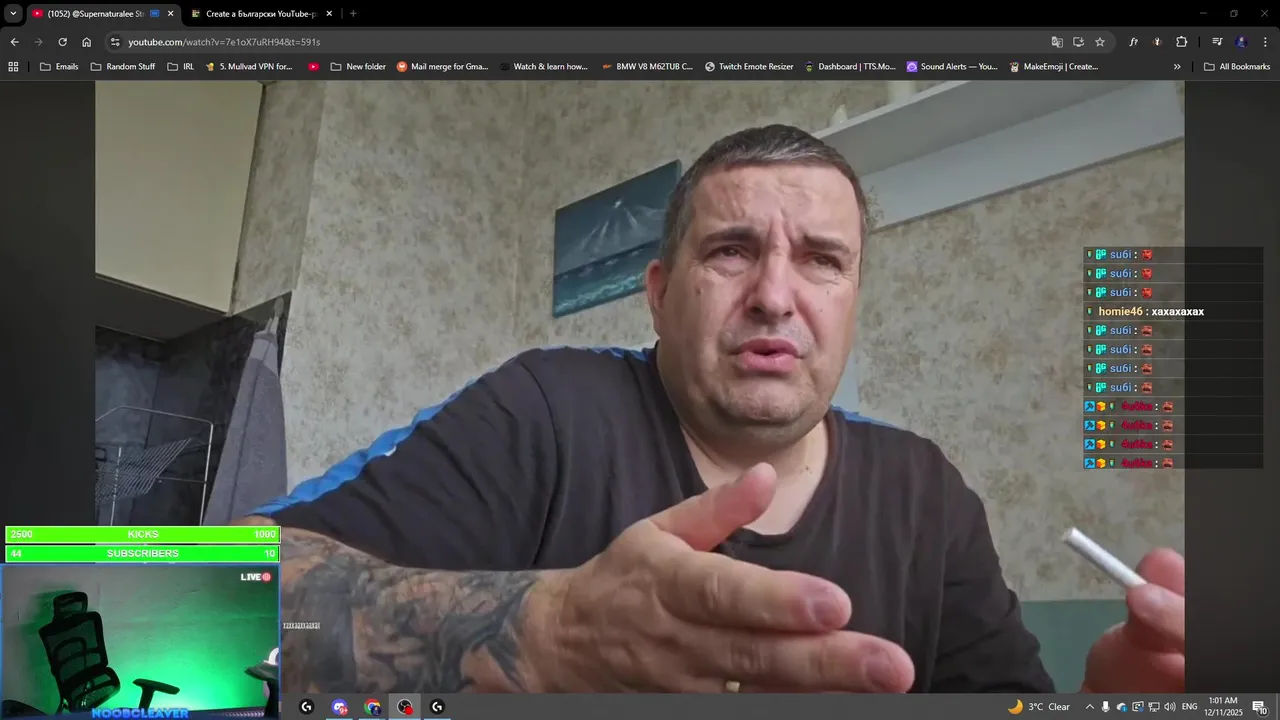Translate this page icon
The image size is (1280, 720).
(x=1057, y=42)
